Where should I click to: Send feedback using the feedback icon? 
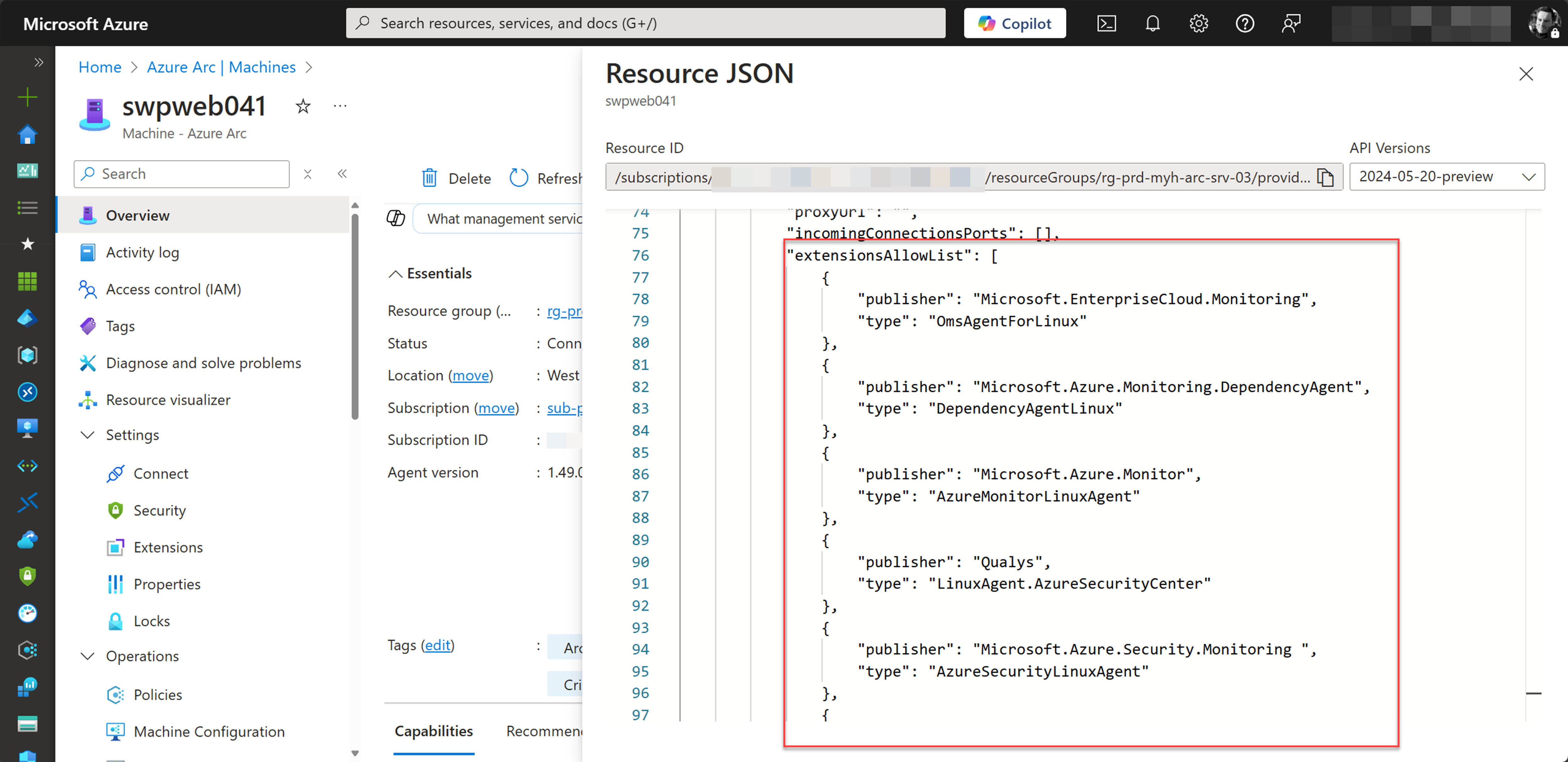click(1291, 23)
